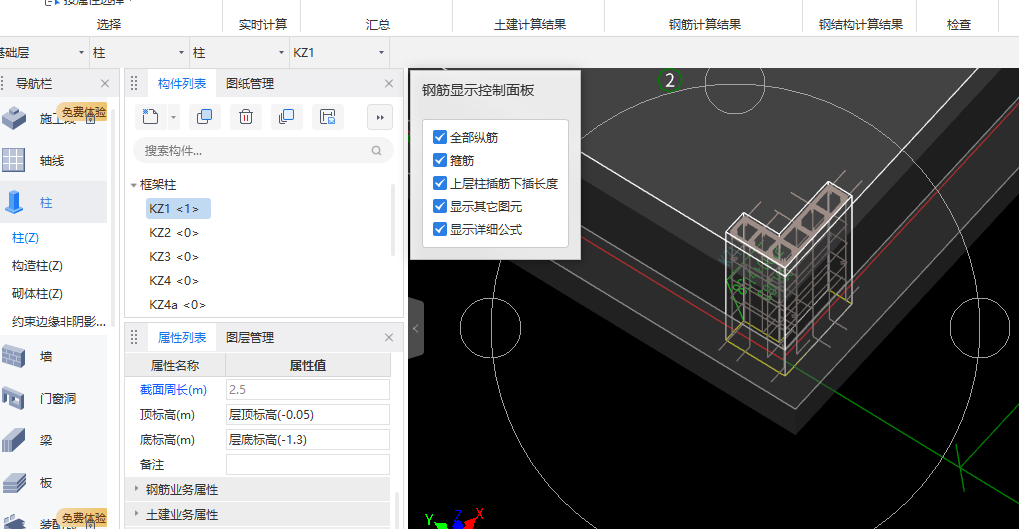Switch to 图层管理 tab
This screenshot has width=1019, height=529.
point(250,337)
